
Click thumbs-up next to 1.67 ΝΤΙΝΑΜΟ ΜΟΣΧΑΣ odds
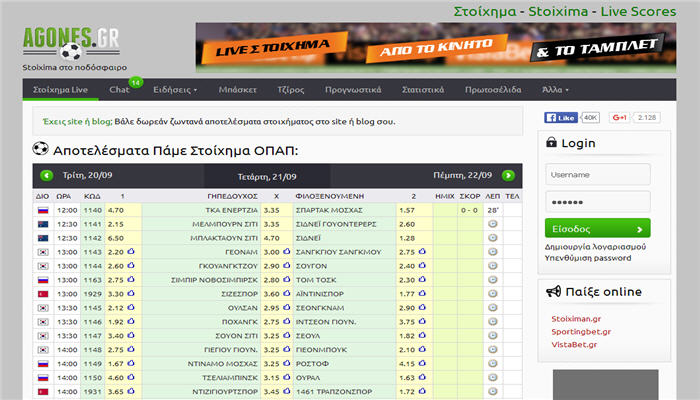click(131, 363)
